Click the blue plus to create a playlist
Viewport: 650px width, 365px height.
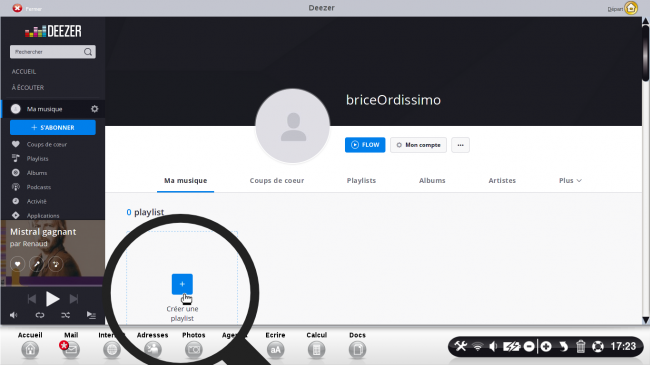click(182, 284)
